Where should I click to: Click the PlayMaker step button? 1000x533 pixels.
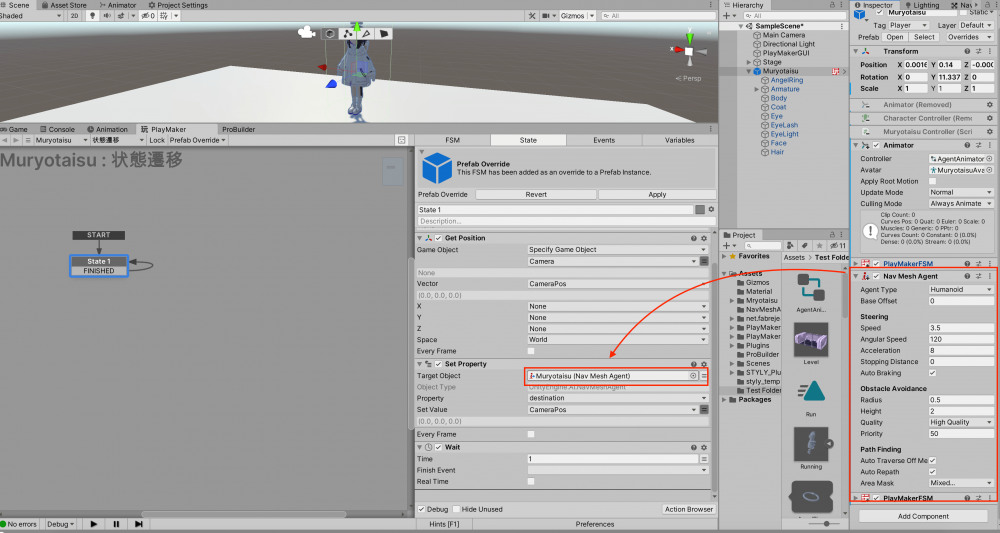[138, 524]
